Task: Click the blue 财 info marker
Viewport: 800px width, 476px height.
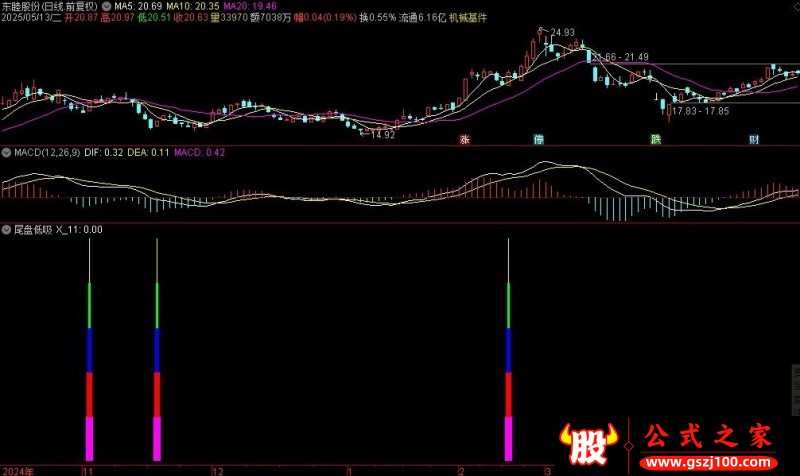Action: click(754, 139)
